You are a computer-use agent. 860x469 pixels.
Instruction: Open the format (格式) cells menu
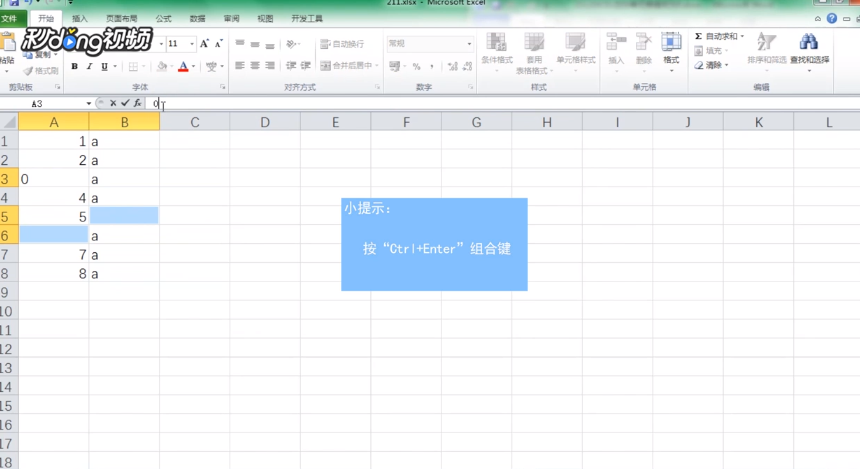(x=671, y=52)
